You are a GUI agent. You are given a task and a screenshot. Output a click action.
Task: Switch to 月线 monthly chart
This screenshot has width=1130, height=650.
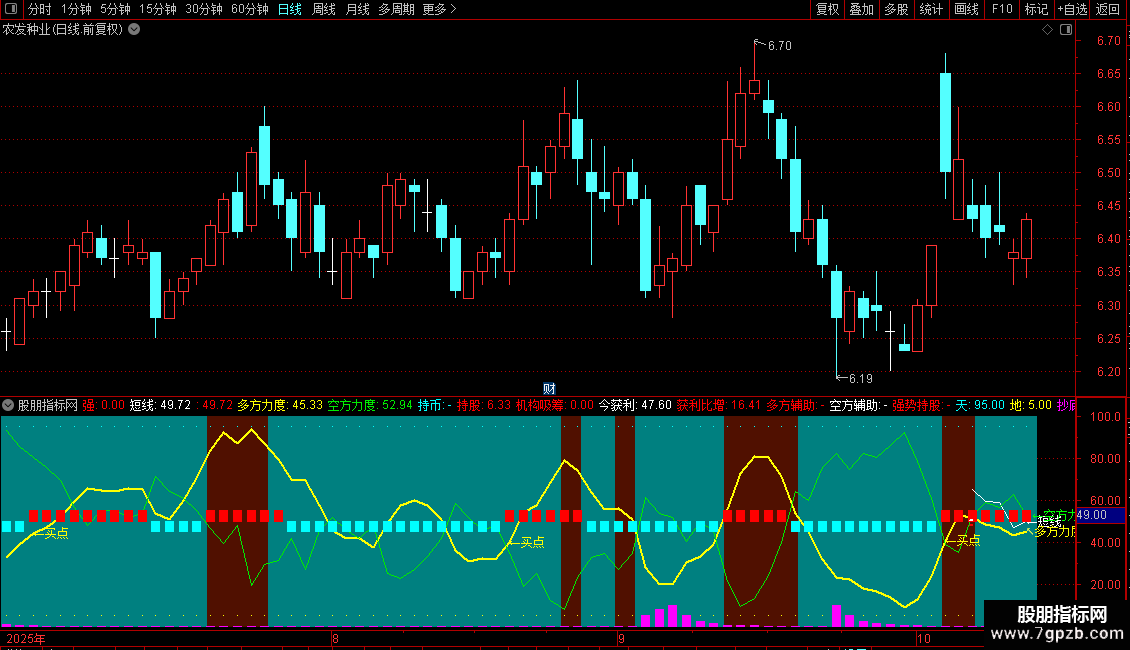click(x=357, y=9)
